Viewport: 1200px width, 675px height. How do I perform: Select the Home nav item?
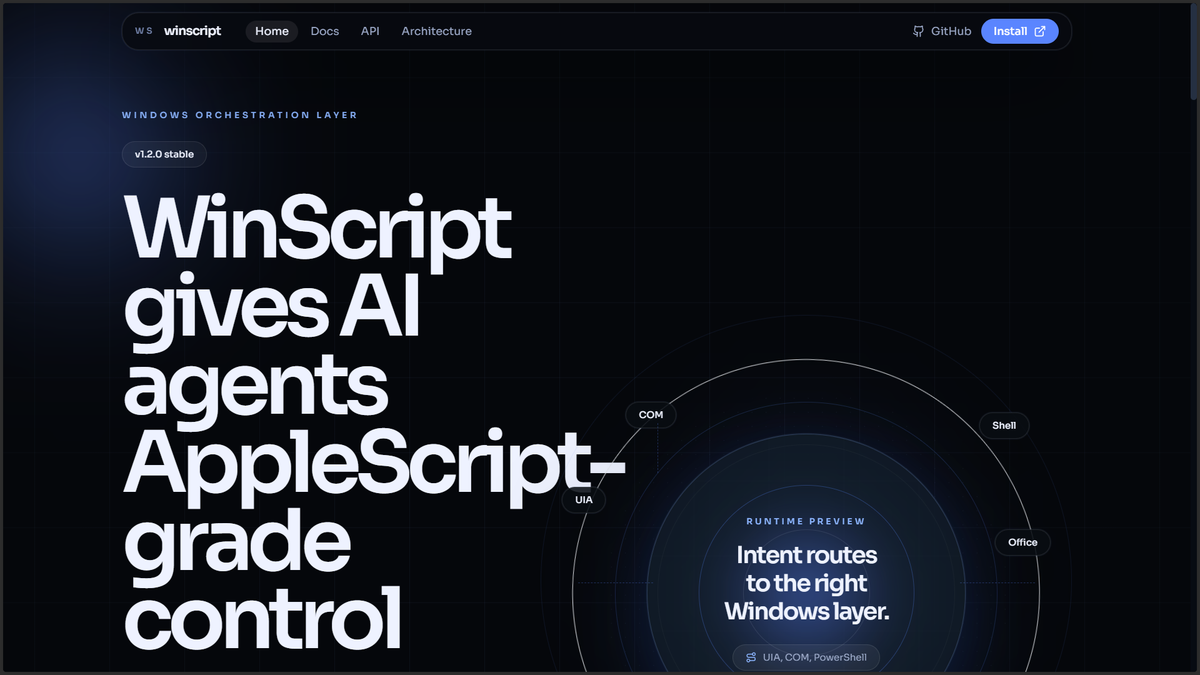pos(271,31)
